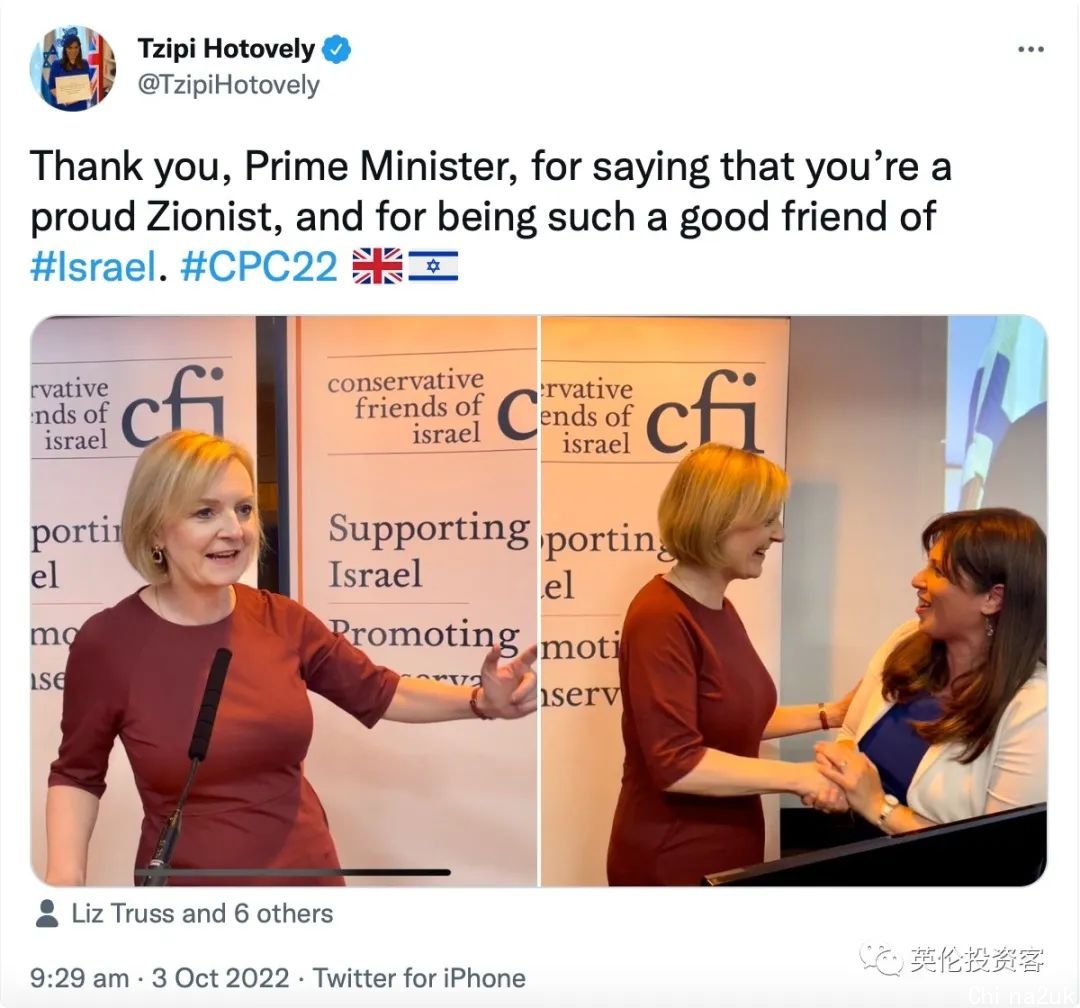Open Tzipi Hotovely's profile avatar
The width and height of the screenshot is (1080, 1008).
pyautogui.click(x=72, y=68)
